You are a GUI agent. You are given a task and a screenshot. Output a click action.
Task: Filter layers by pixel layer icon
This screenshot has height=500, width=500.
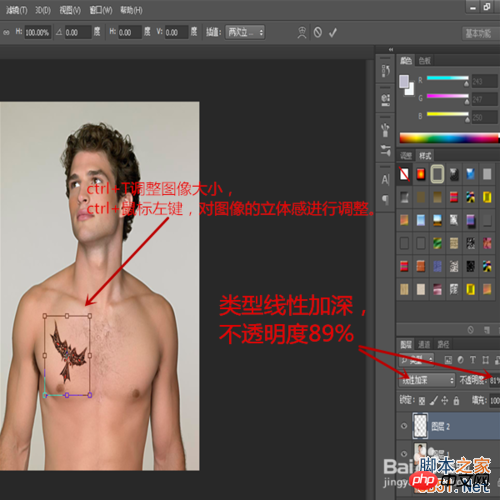[x=448, y=360]
